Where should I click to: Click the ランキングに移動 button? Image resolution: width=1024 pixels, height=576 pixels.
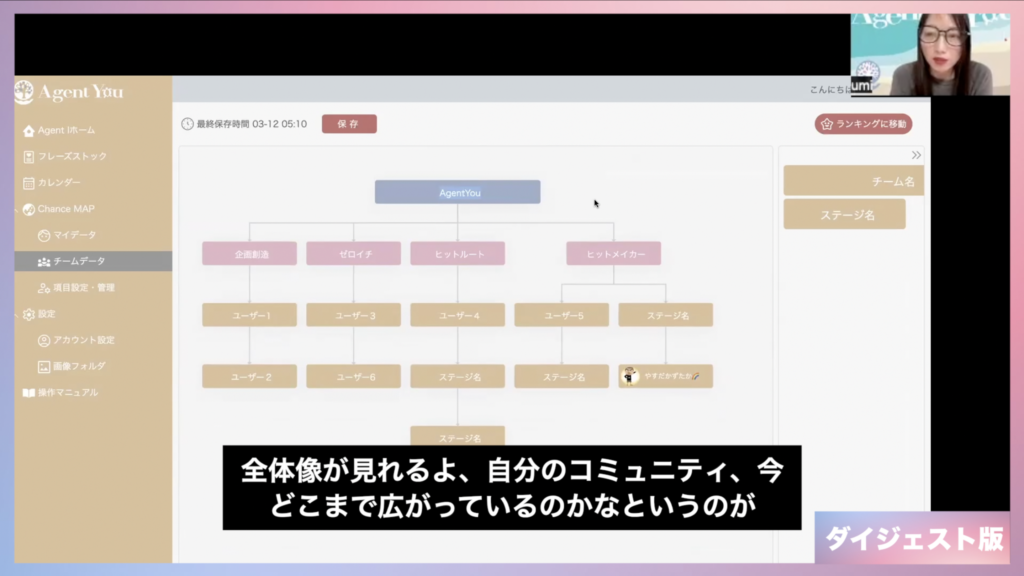click(863, 124)
